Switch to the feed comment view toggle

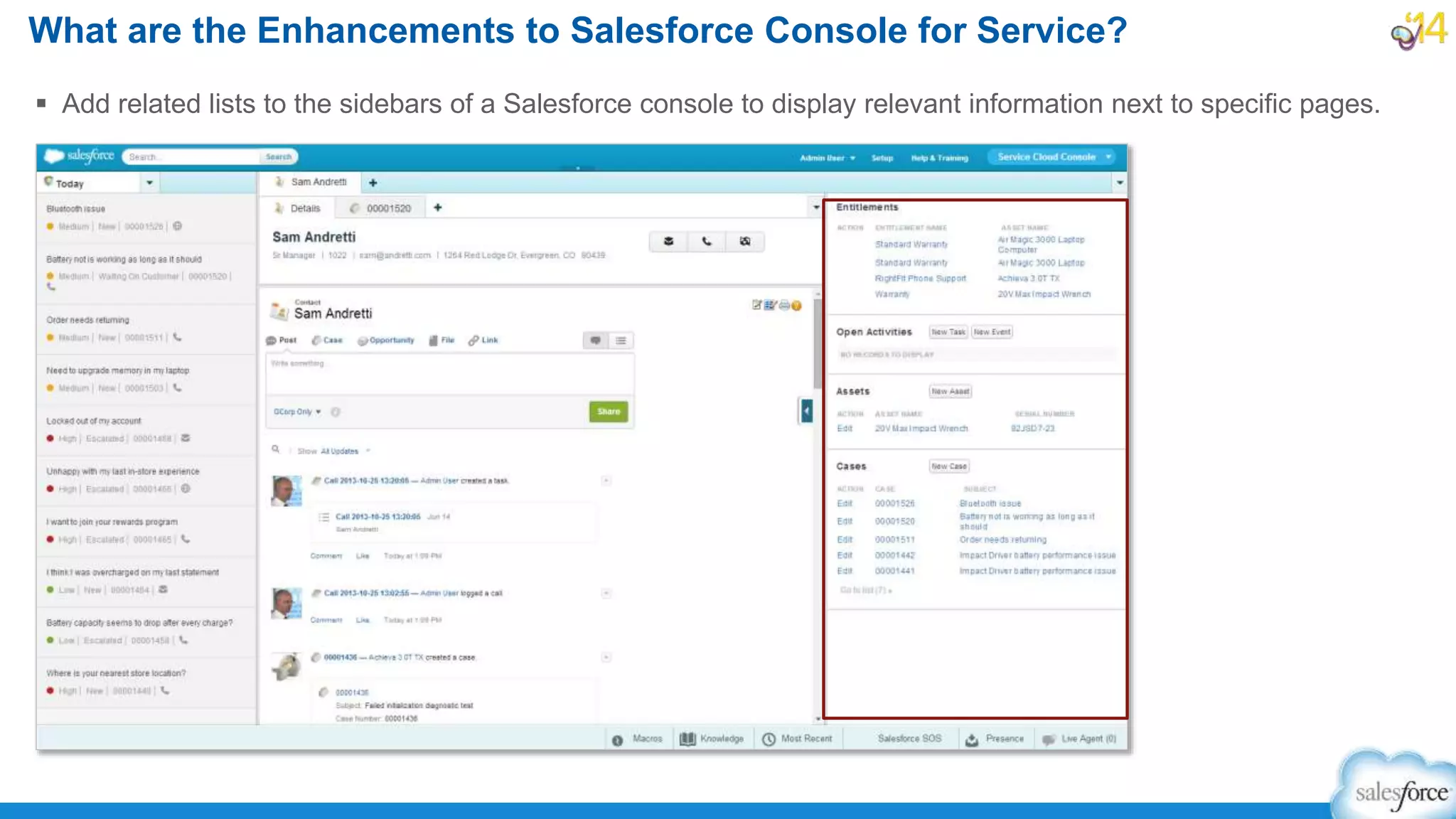596,341
